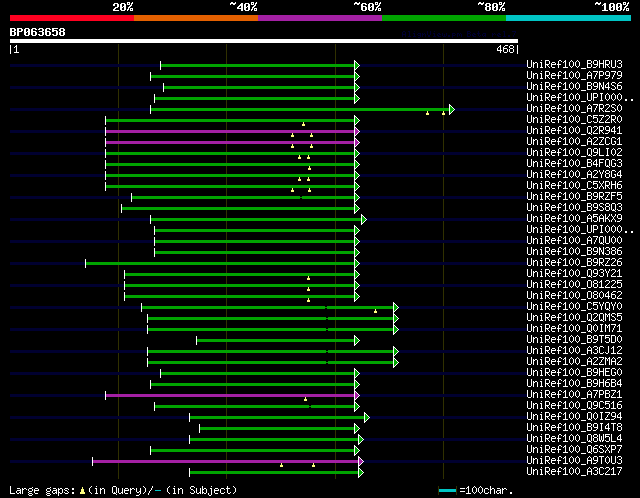Select the UniRef100_O81225 label
640x498 pixels.
(x=574, y=285)
